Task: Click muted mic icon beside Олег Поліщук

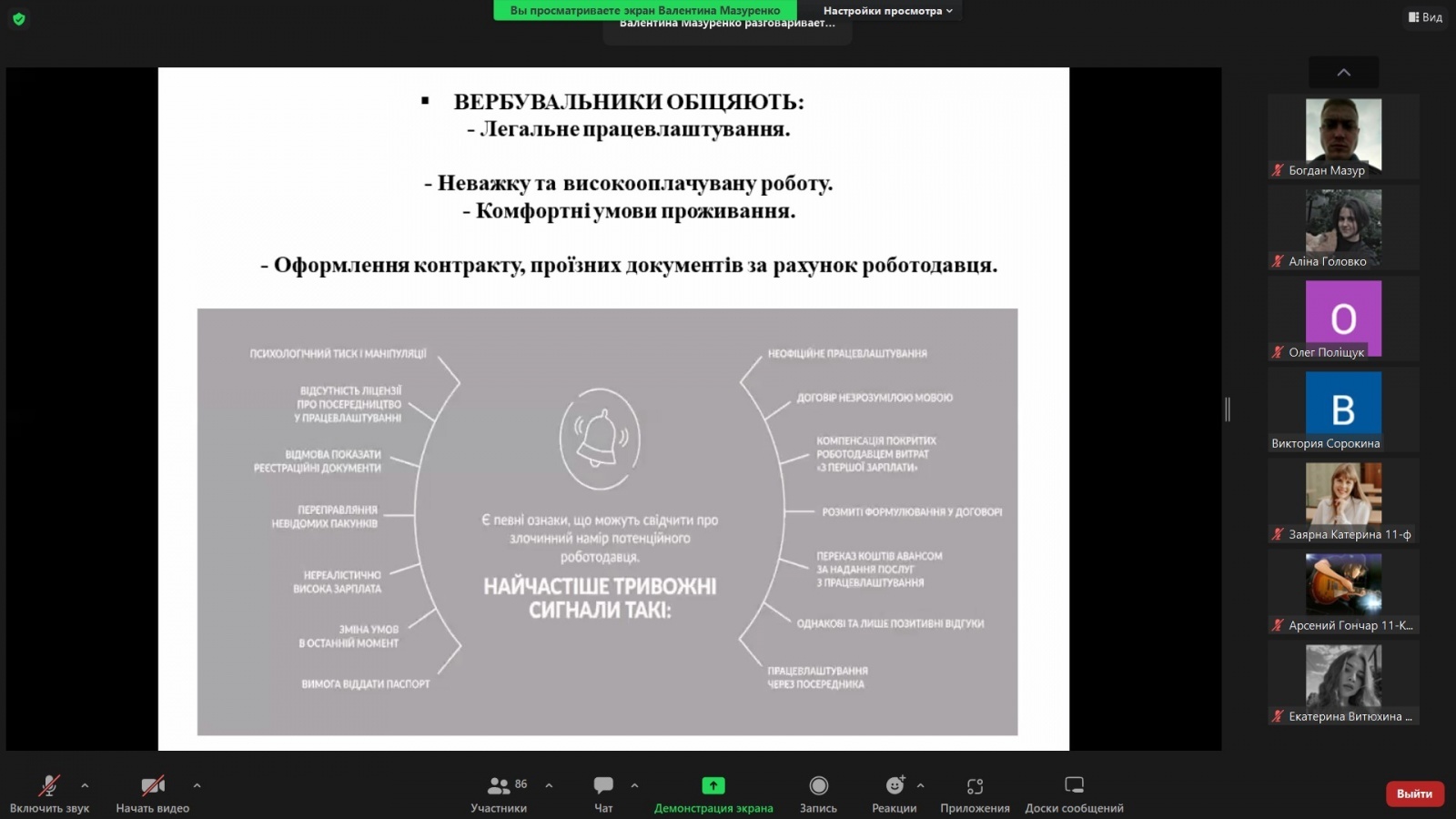Action: [1278, 352]
